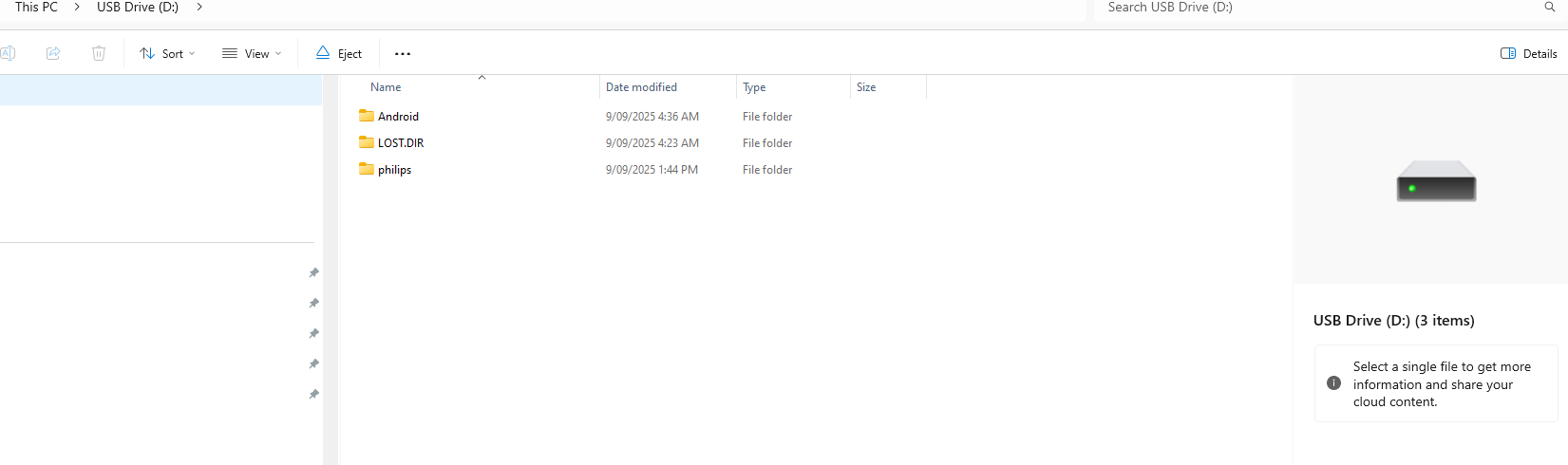Click the search magnifier icon
The width and height of the screenshot is (1568, 465).
1549,7
